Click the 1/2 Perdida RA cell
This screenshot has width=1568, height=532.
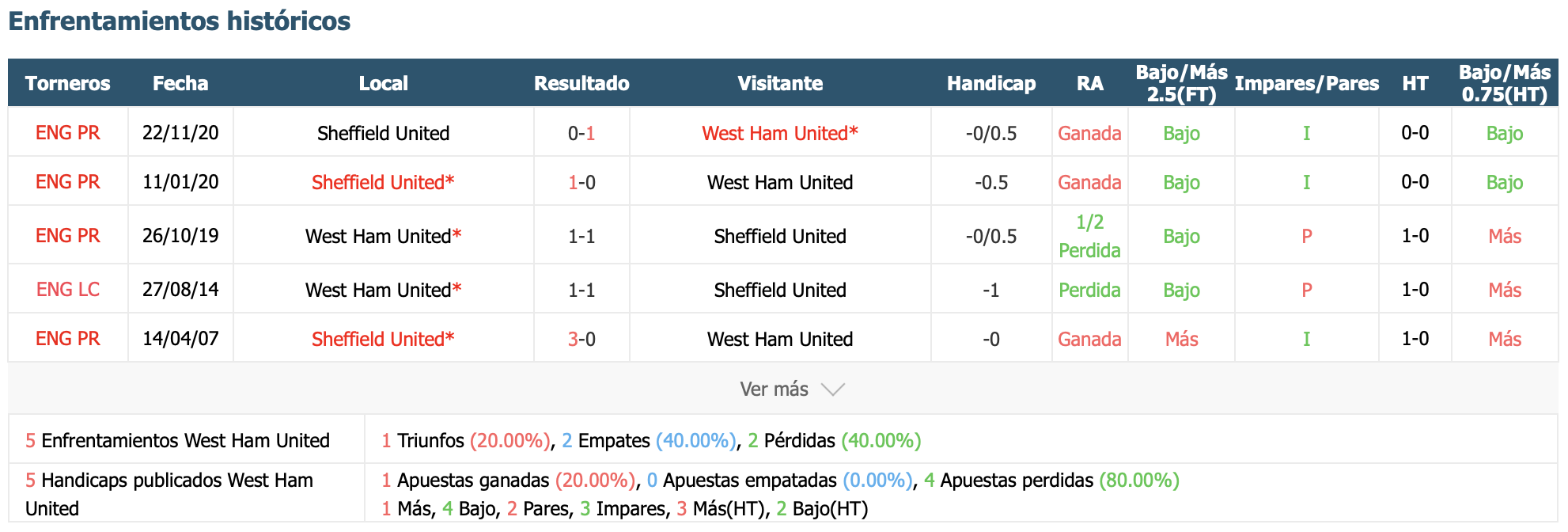pos(1089,236)
